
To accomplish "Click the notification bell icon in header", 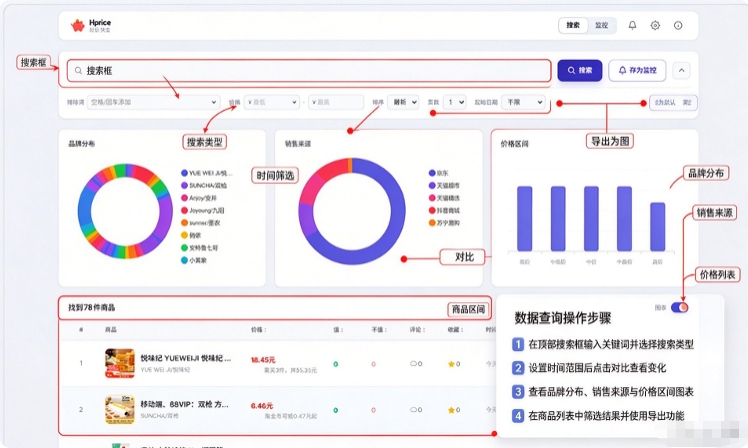I will [632, 25].
